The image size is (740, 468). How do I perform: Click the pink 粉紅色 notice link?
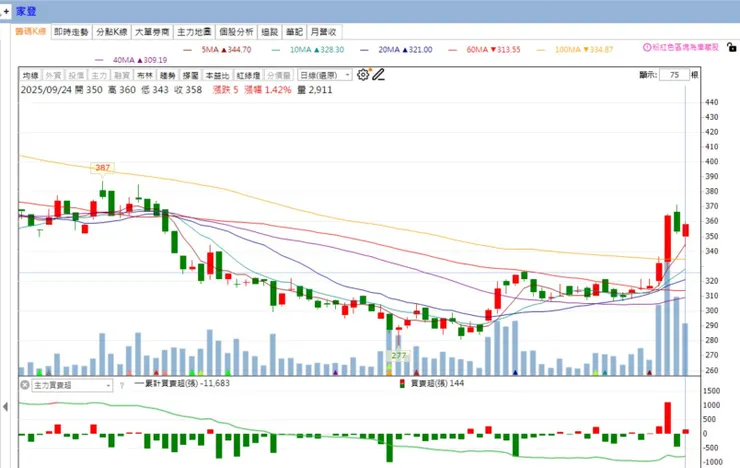[685, 47]
